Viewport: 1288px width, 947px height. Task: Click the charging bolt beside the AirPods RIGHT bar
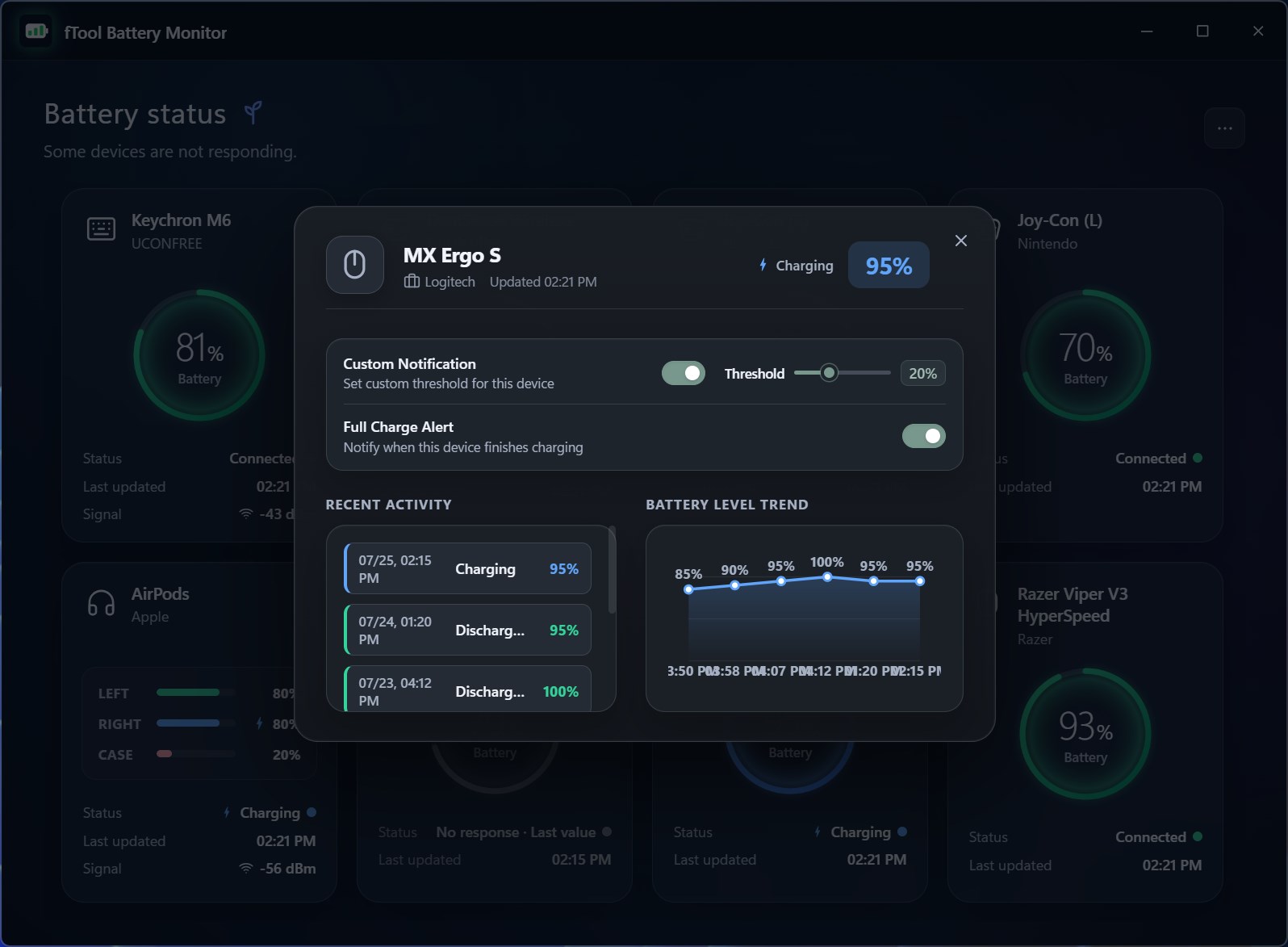tap(259, 724)
